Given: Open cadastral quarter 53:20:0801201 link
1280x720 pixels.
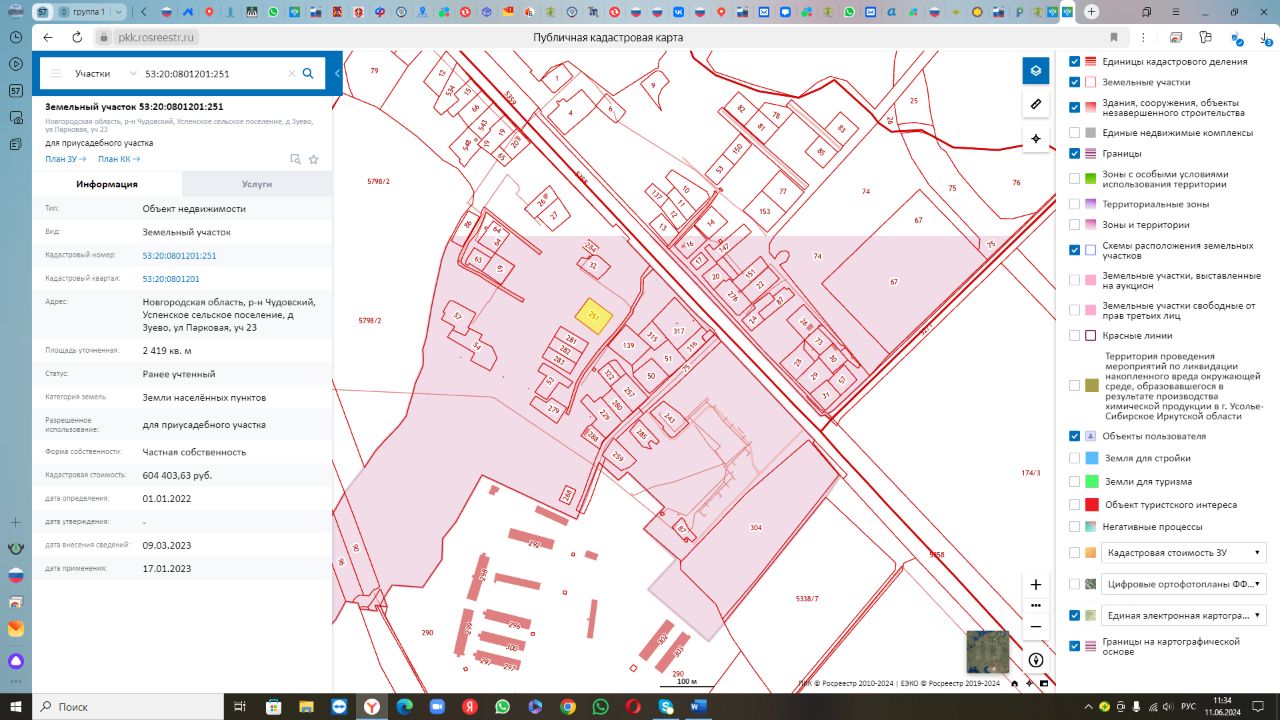Looking at the screenshot, I should 171,279.
